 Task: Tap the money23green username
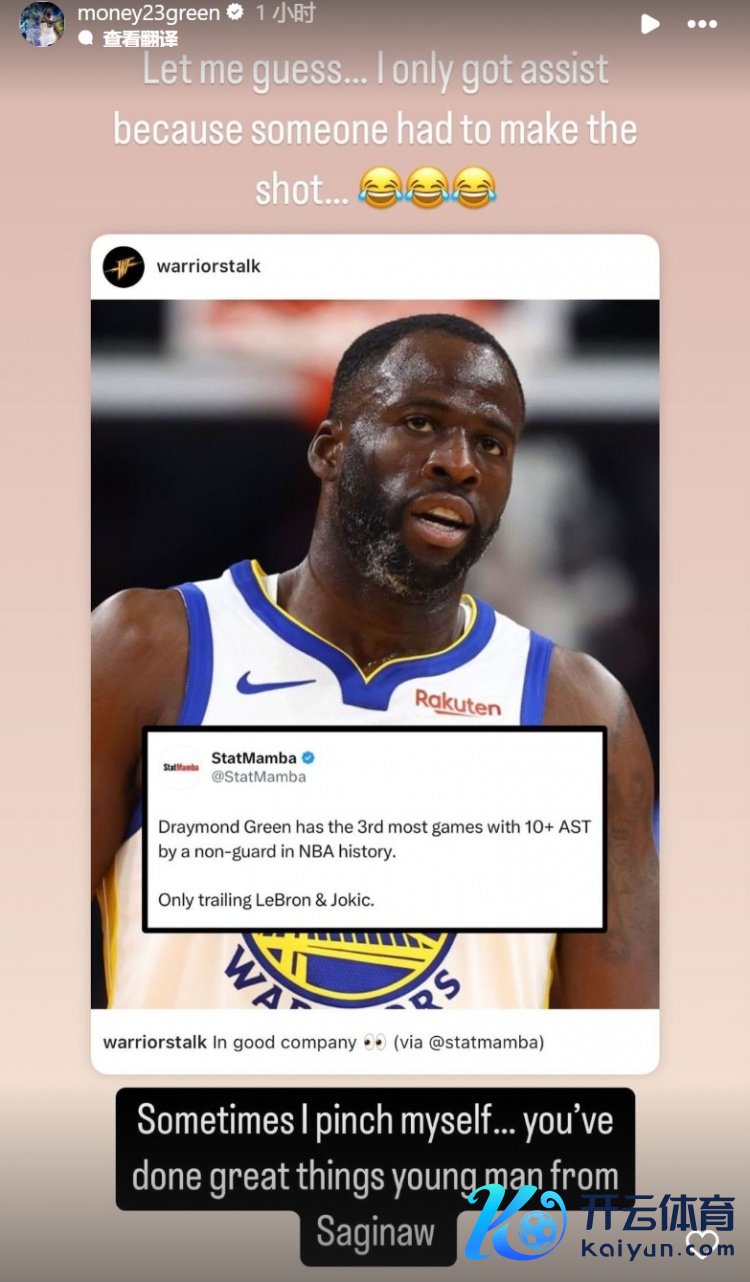(x=149, y=13)
